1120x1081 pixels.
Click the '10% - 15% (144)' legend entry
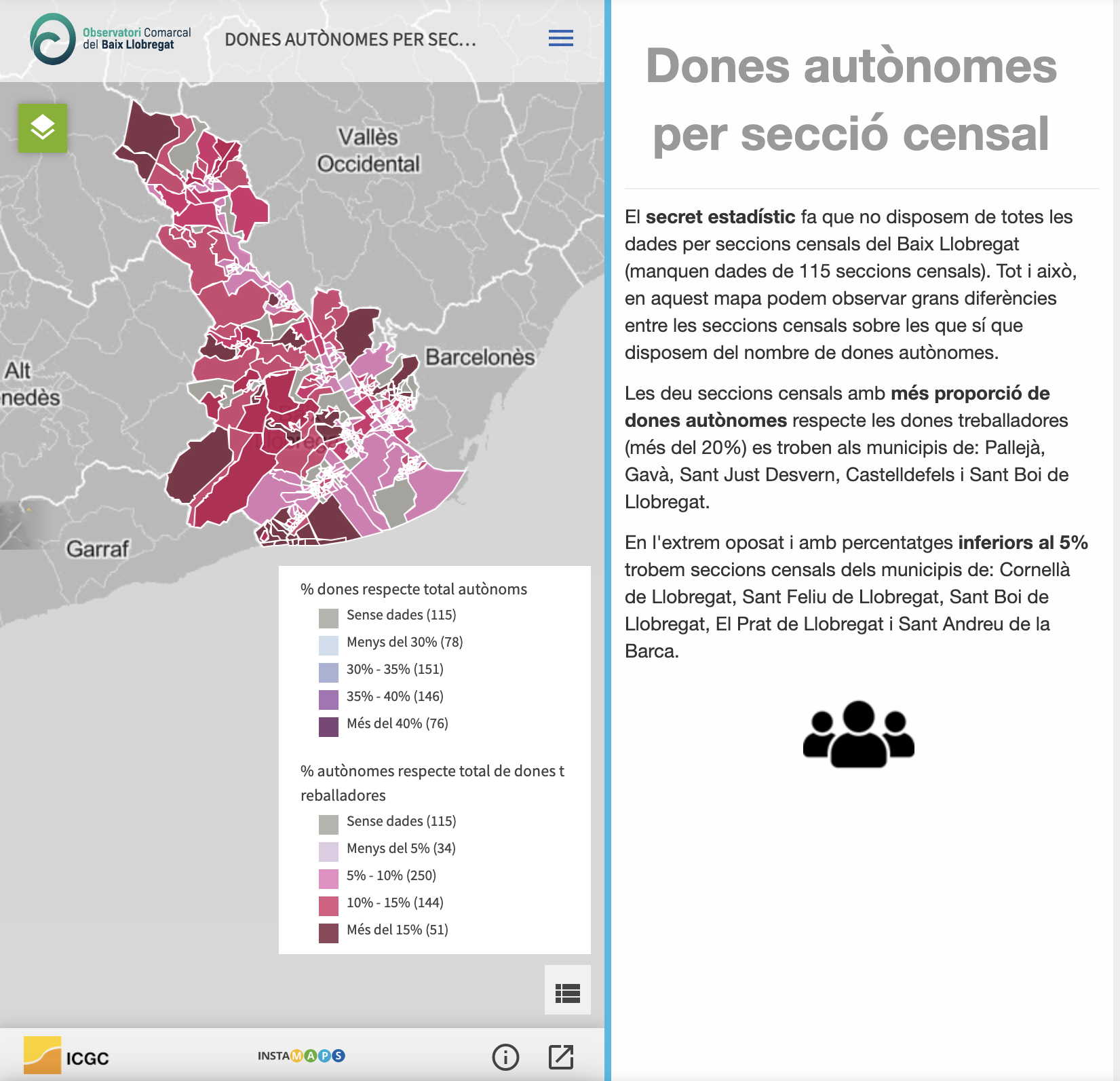tap(394, 903)
